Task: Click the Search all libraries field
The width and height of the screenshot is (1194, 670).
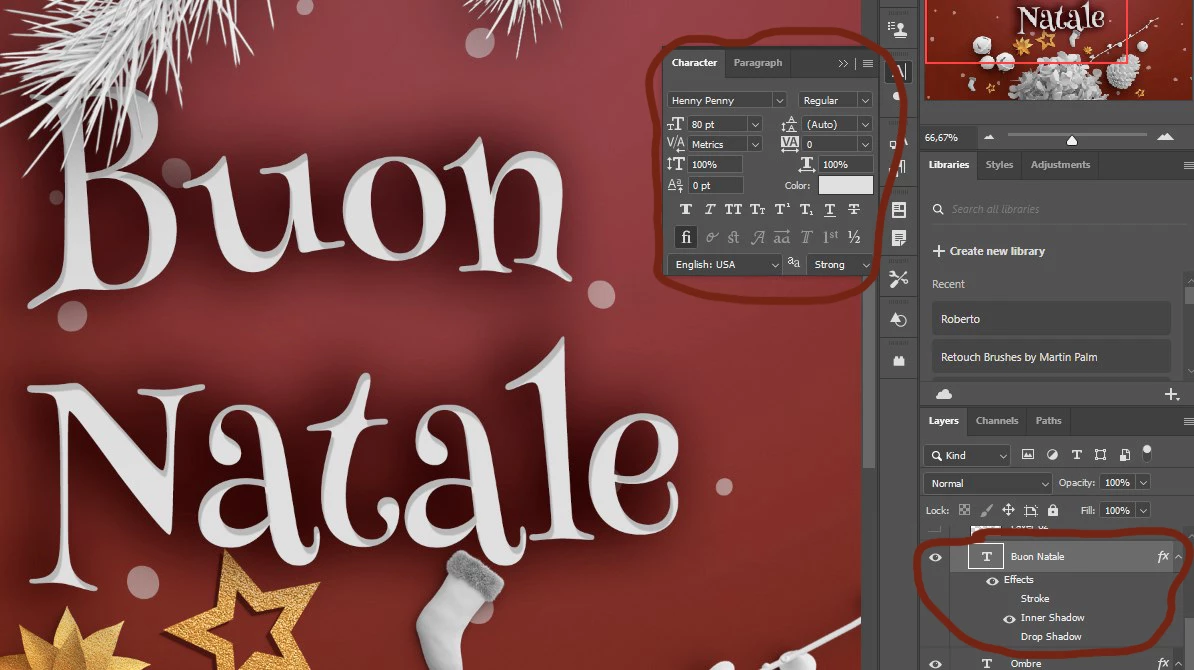Action: coord(1058,209)
